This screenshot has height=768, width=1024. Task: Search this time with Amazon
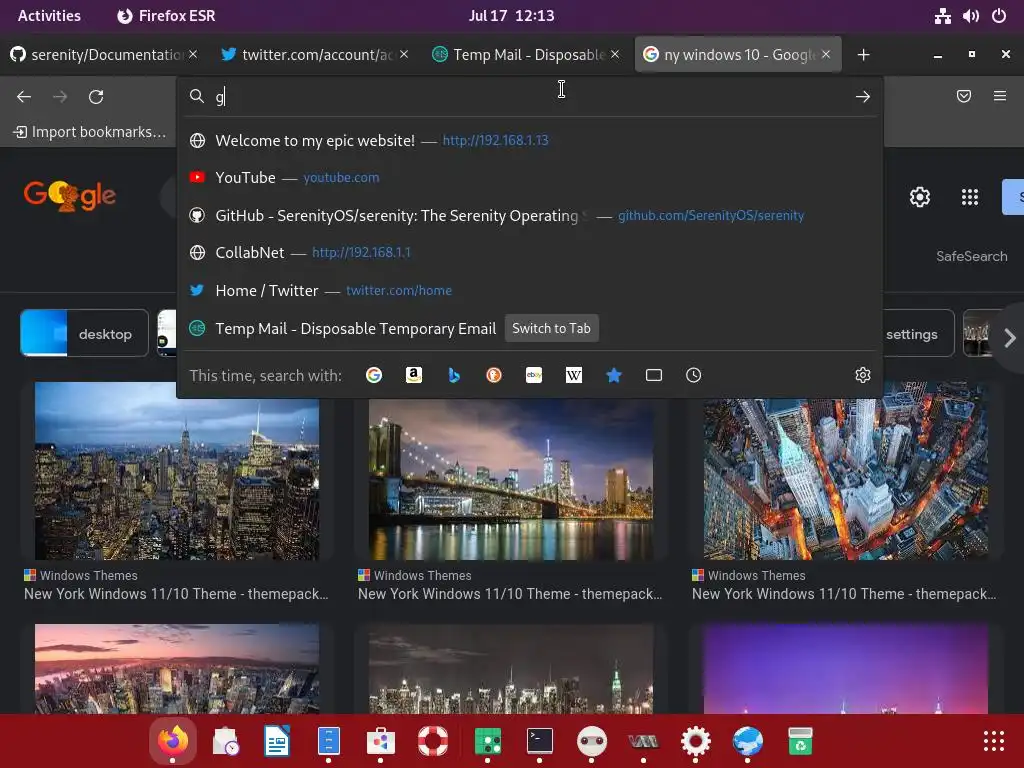414,375
